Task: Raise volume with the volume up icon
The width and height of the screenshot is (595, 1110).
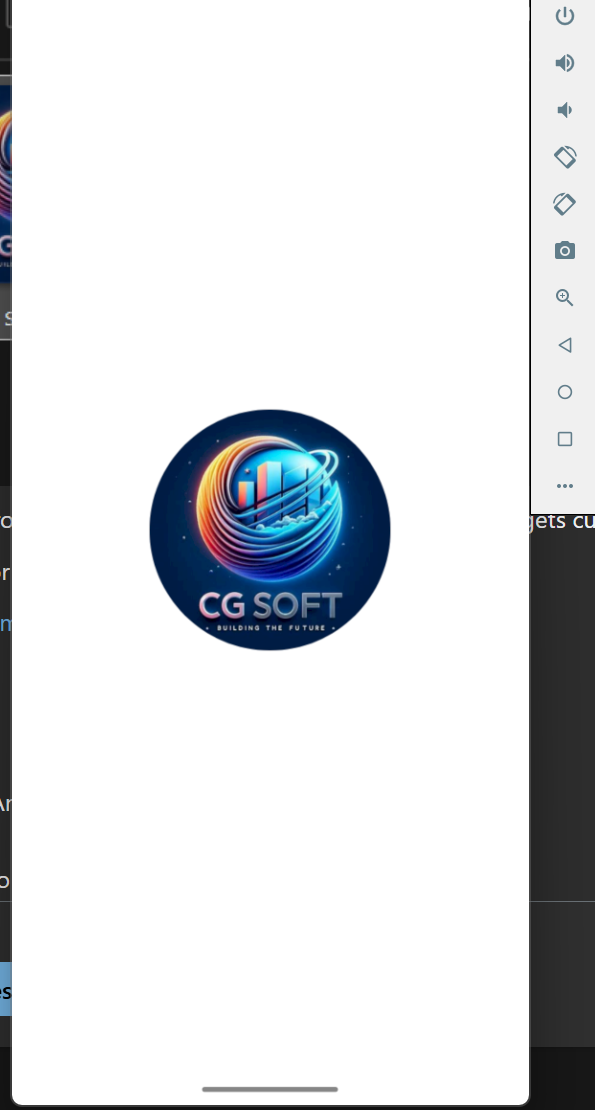Action: coord(565,63)
